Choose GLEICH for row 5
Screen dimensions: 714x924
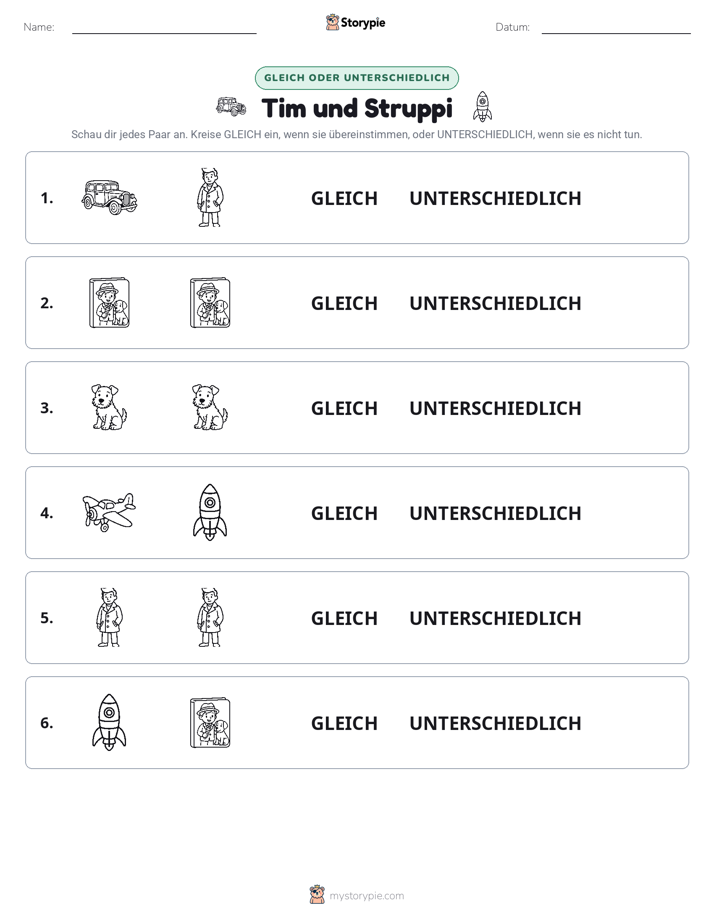coord(344,618)
